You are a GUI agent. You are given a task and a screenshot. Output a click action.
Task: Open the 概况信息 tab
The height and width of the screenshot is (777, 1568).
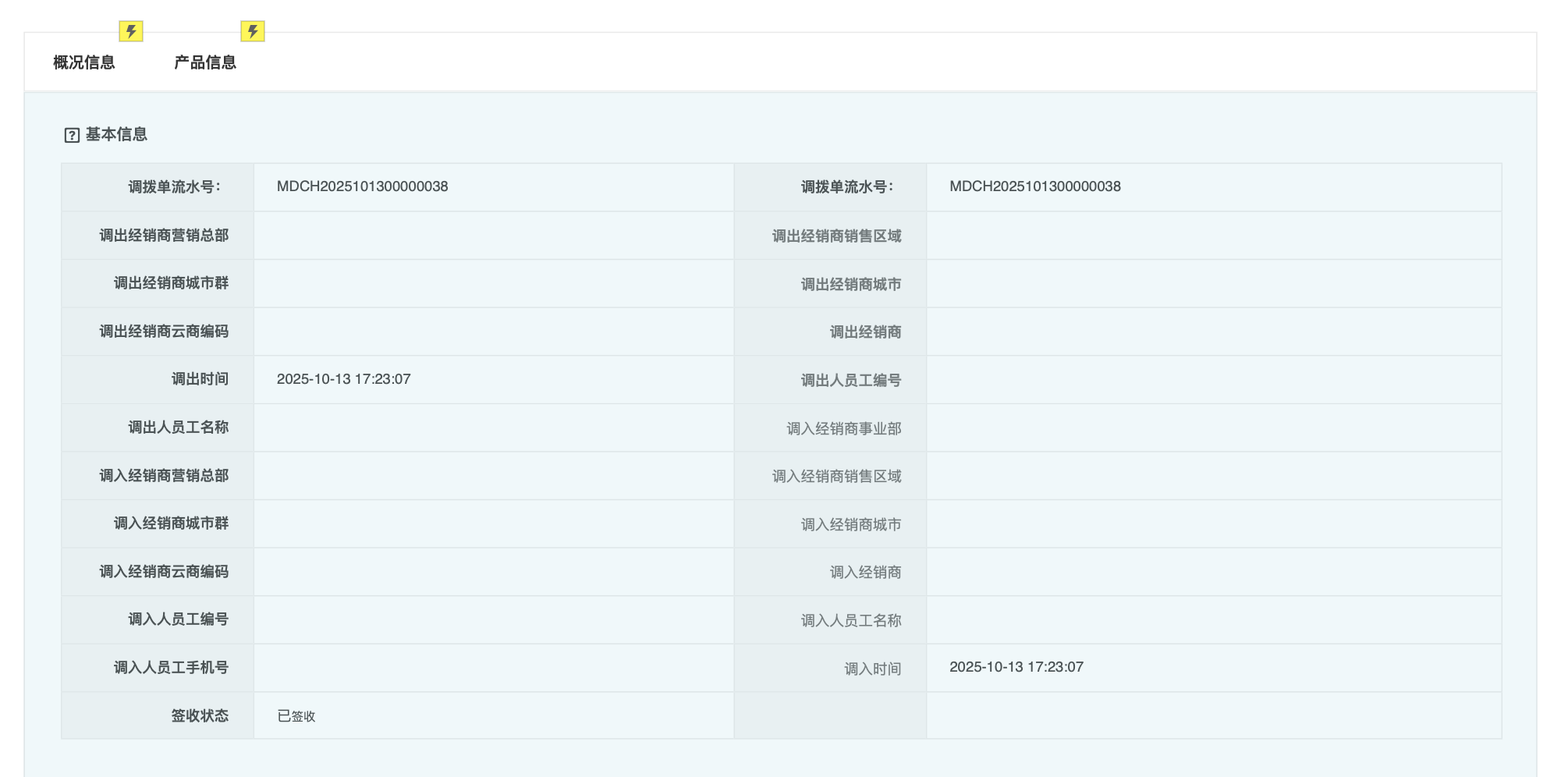[84, 62]
